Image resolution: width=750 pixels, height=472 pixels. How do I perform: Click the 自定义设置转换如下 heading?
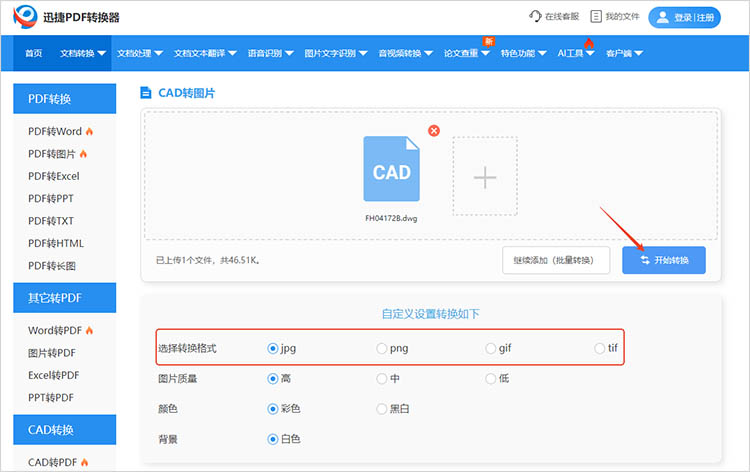point(430,314)
